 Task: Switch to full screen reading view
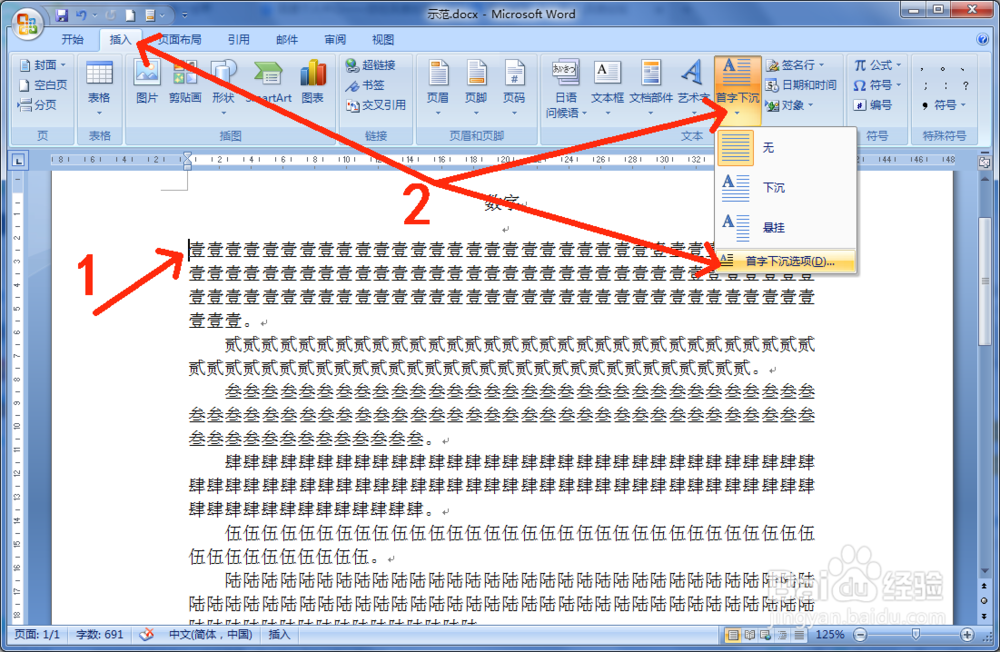[x=749, y=635]
